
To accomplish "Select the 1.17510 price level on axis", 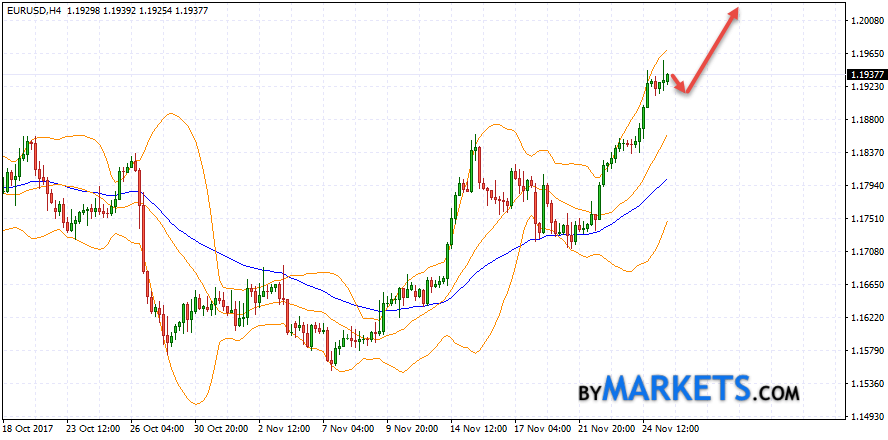I will (866, 219).
